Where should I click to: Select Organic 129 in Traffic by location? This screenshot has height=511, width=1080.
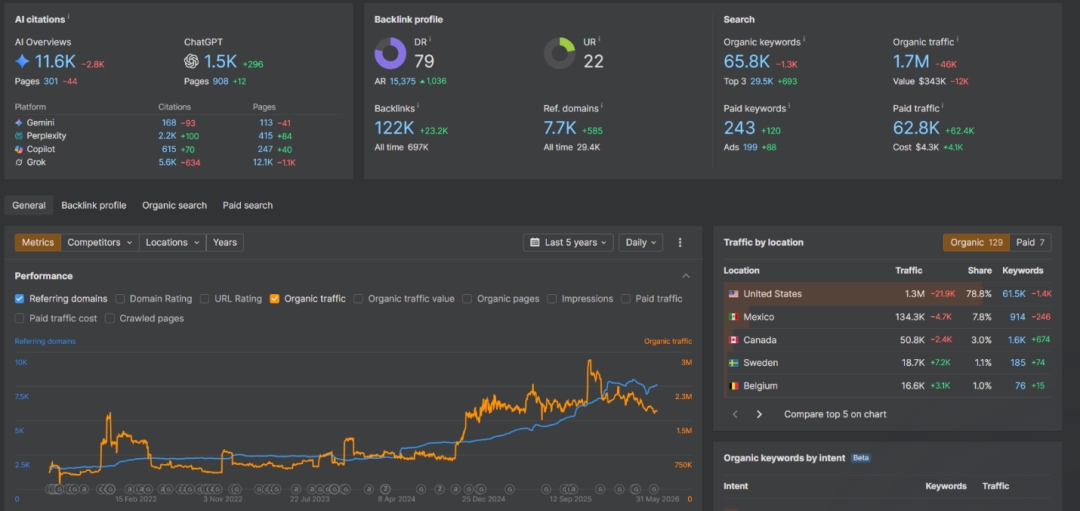tap(976, 242)
